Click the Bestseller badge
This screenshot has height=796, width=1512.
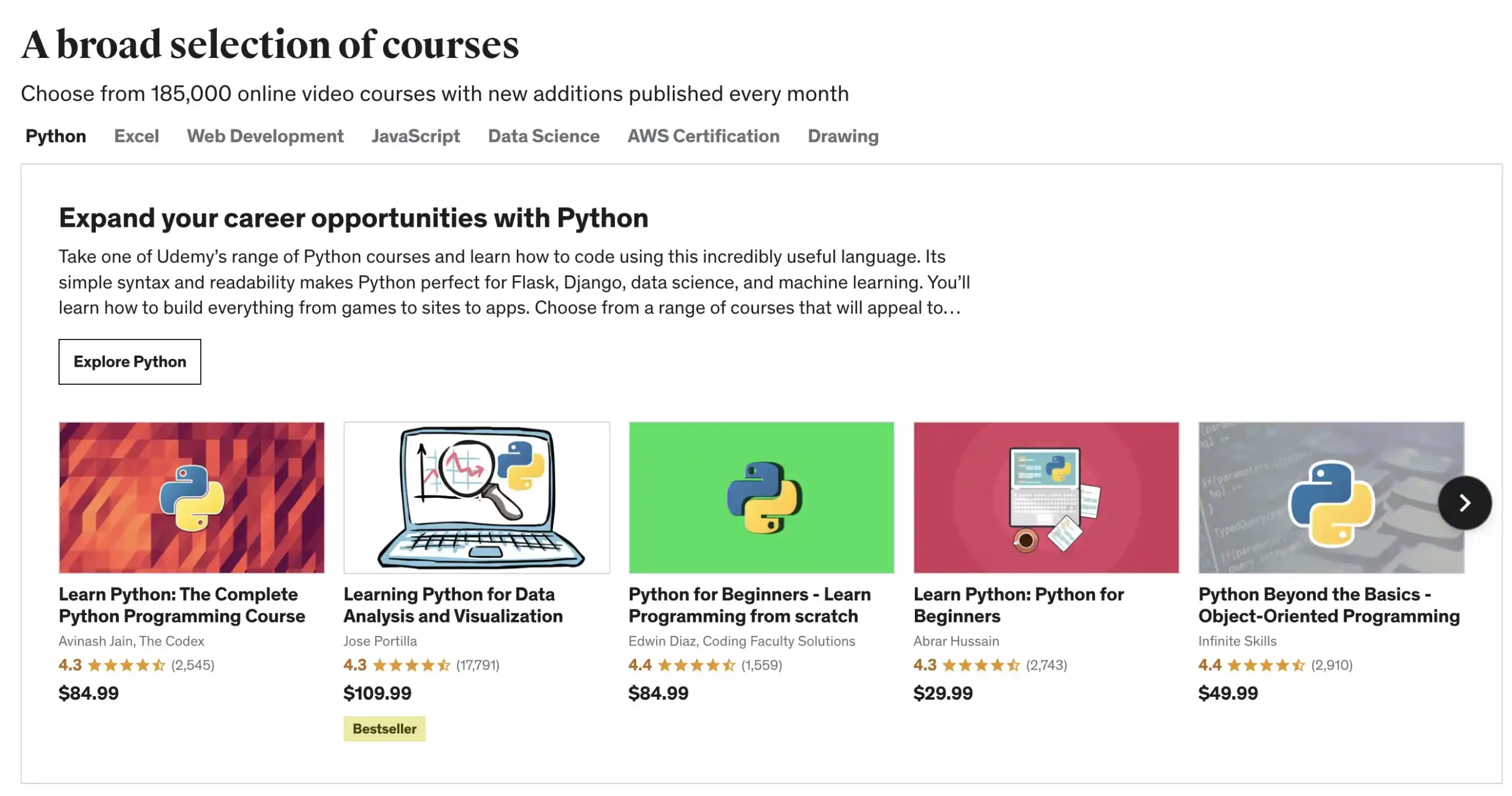(x=384, y=729)
